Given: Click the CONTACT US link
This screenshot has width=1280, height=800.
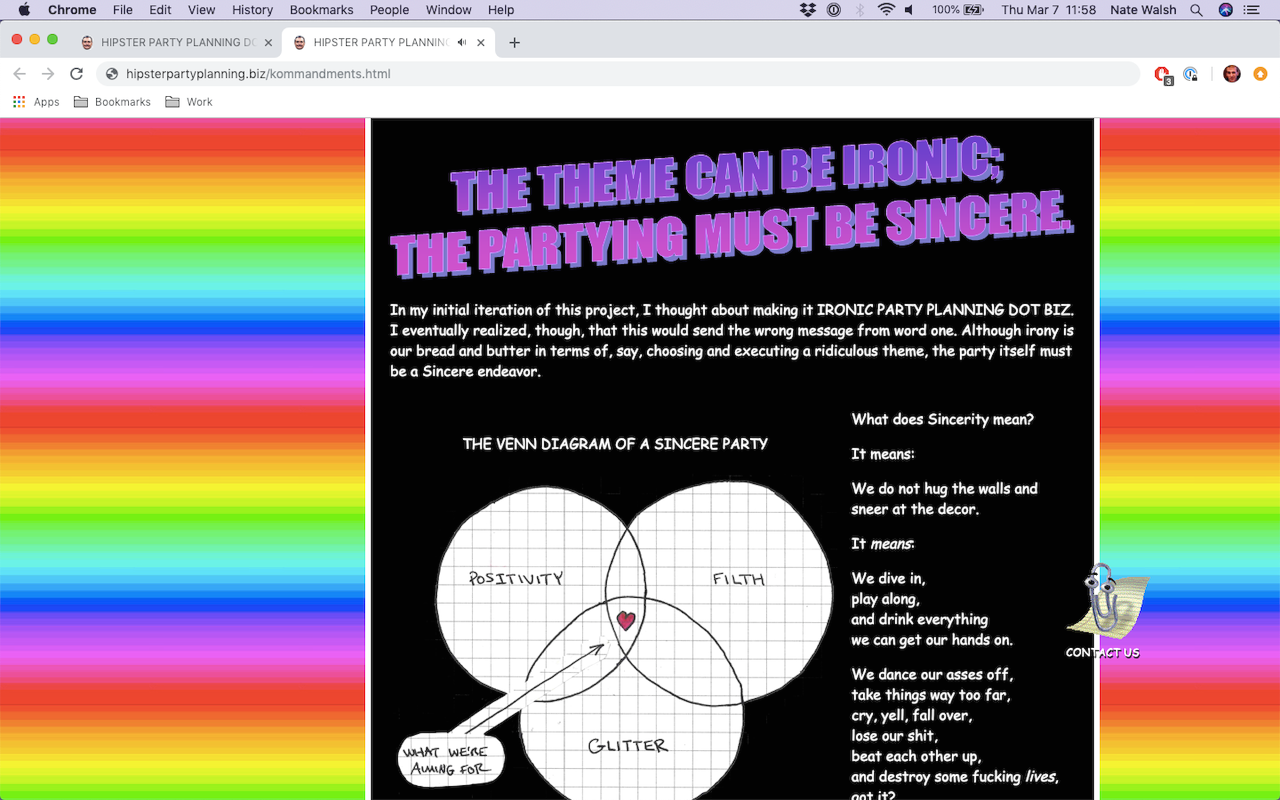Looking at the screenshot, I should 1102,653.
